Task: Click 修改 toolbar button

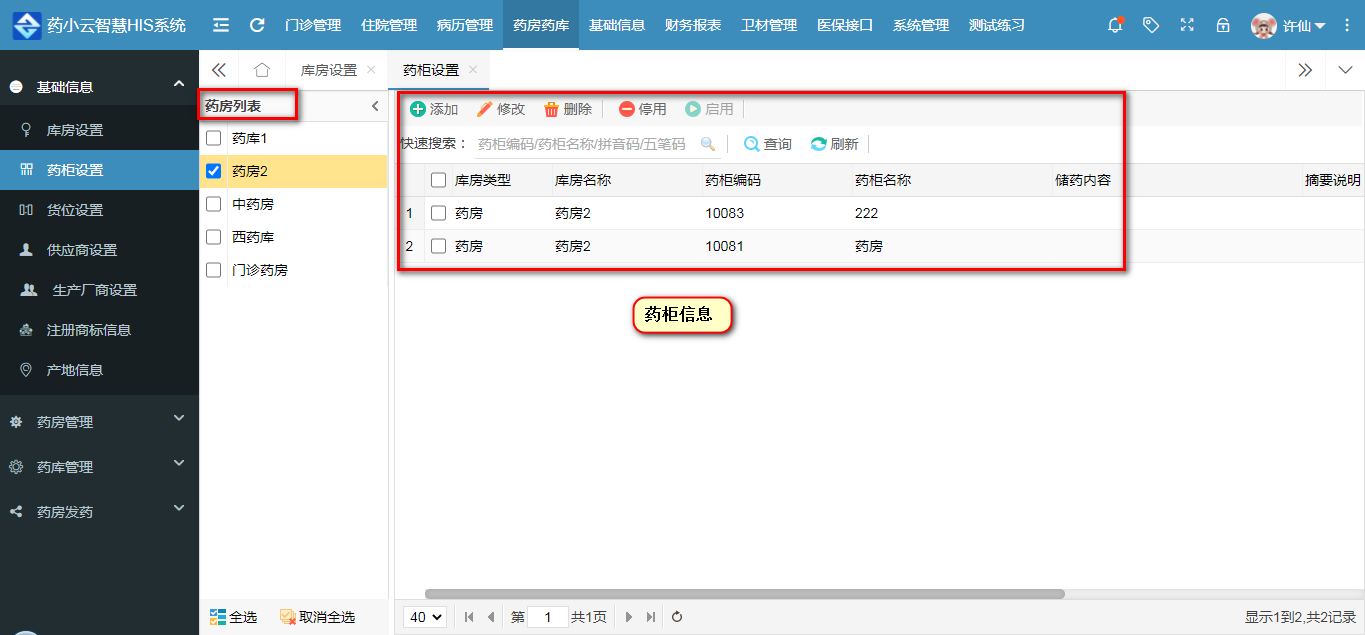Action: click(x=501, y=109)
